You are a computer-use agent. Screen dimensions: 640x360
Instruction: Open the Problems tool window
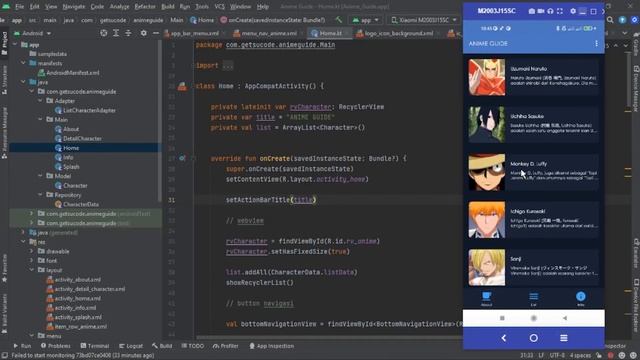point(56,346)
